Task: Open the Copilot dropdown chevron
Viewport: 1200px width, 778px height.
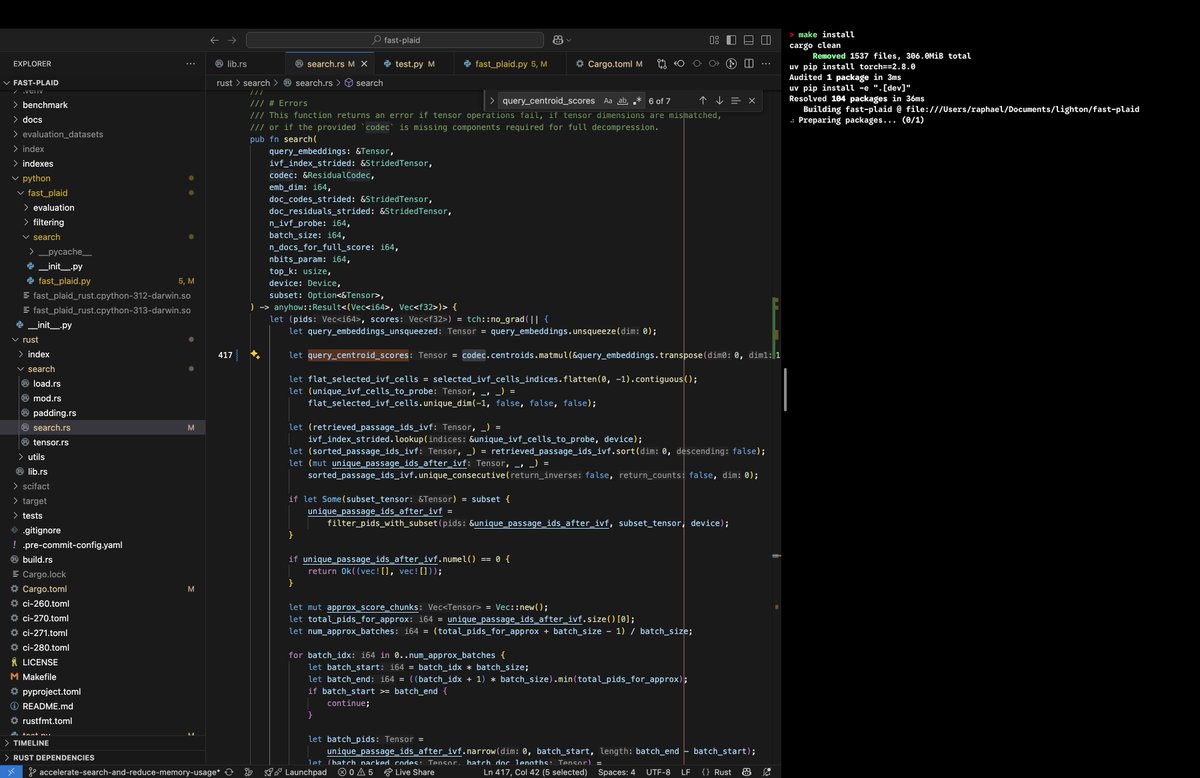Action: [570, 40]
